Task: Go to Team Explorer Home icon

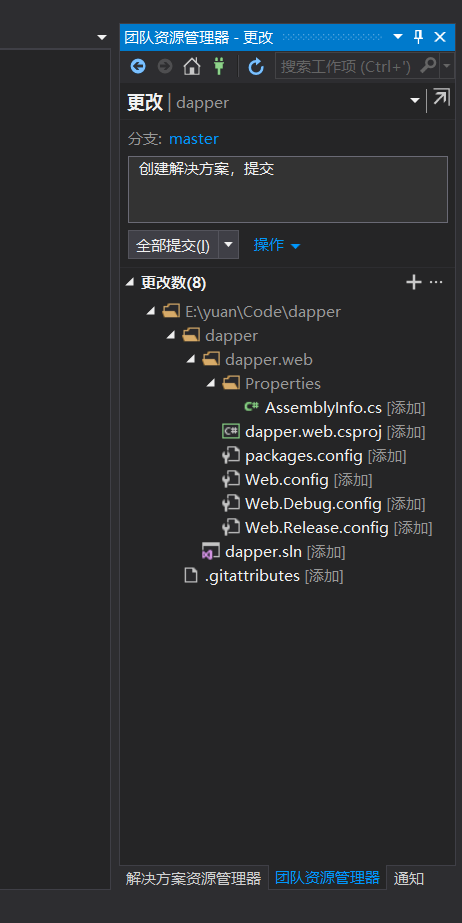Action: click(x=192, y=67)
